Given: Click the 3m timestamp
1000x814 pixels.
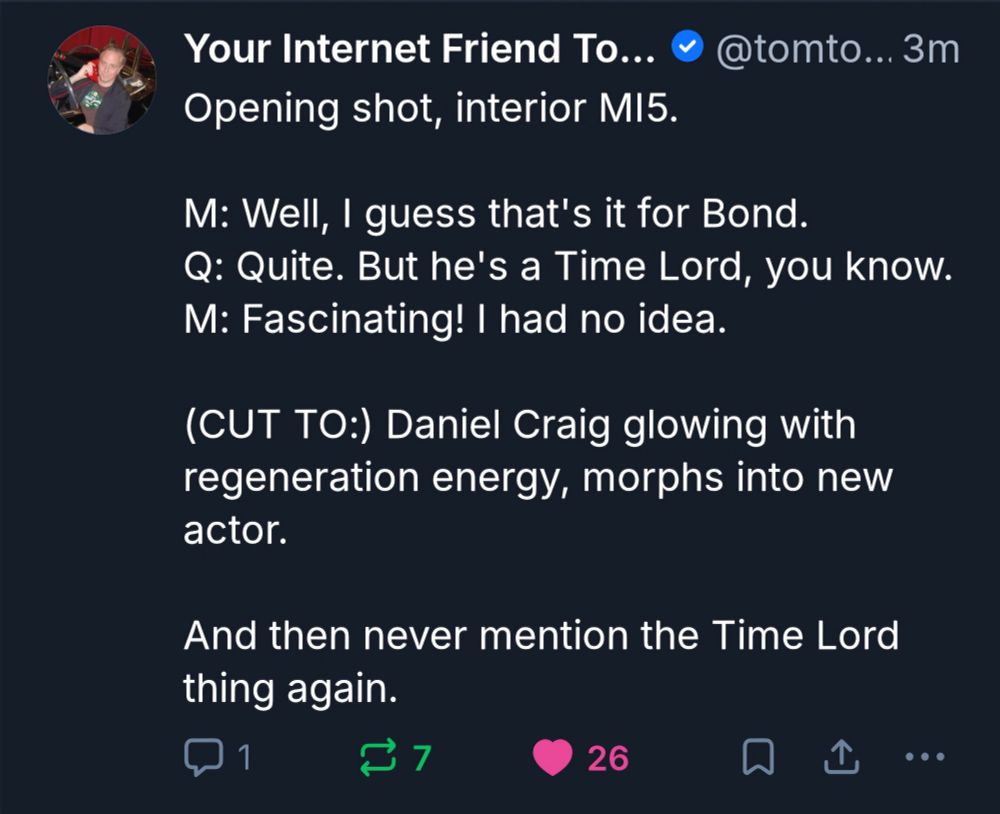Looking at the screenshot, I should [x=930, y=47].
